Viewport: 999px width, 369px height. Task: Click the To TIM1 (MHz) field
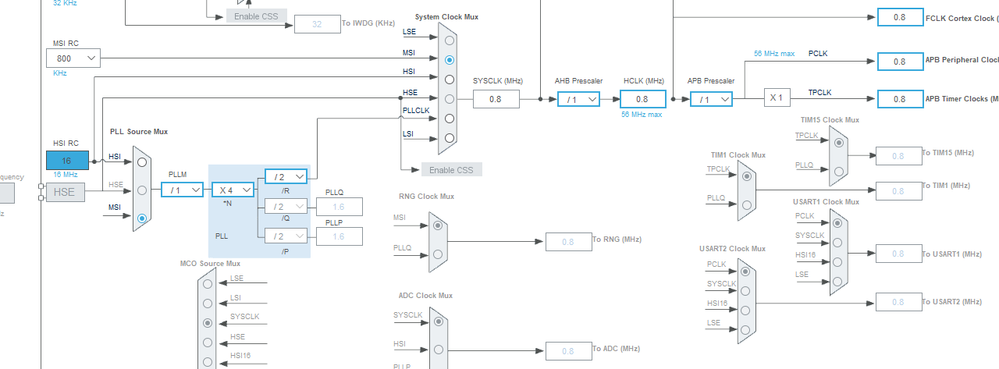coord(898,191)
